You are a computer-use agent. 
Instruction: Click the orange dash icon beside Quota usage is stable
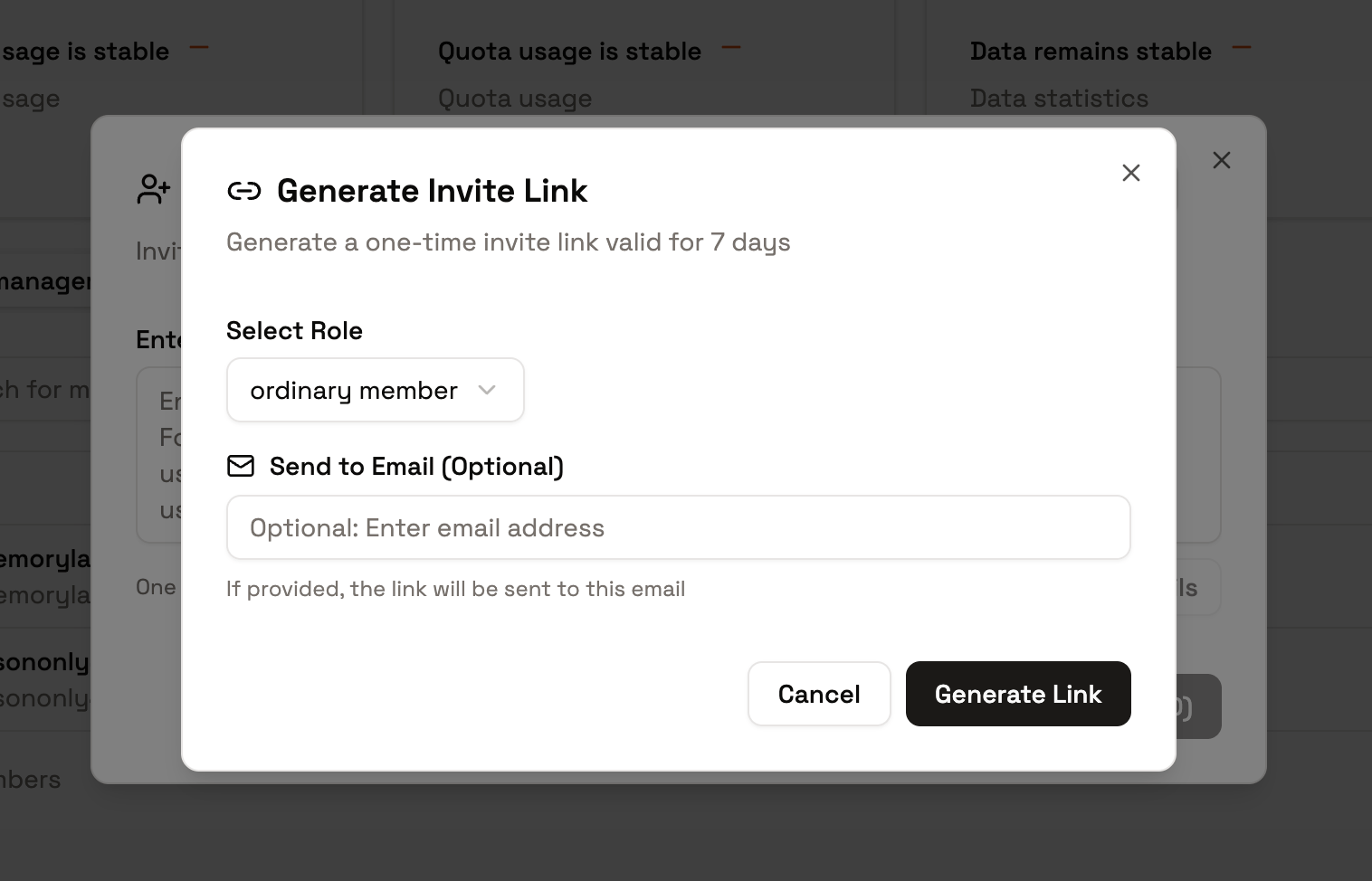731,48
